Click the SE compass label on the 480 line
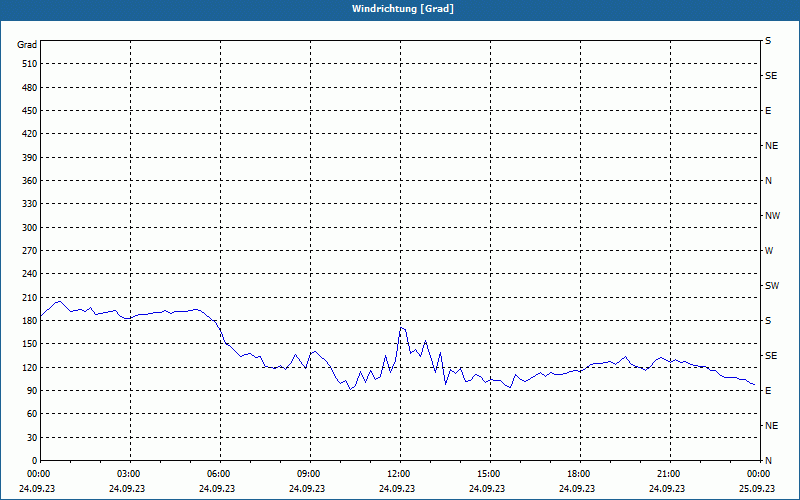Viewport: 800px width, 500px height. [771, 76]
